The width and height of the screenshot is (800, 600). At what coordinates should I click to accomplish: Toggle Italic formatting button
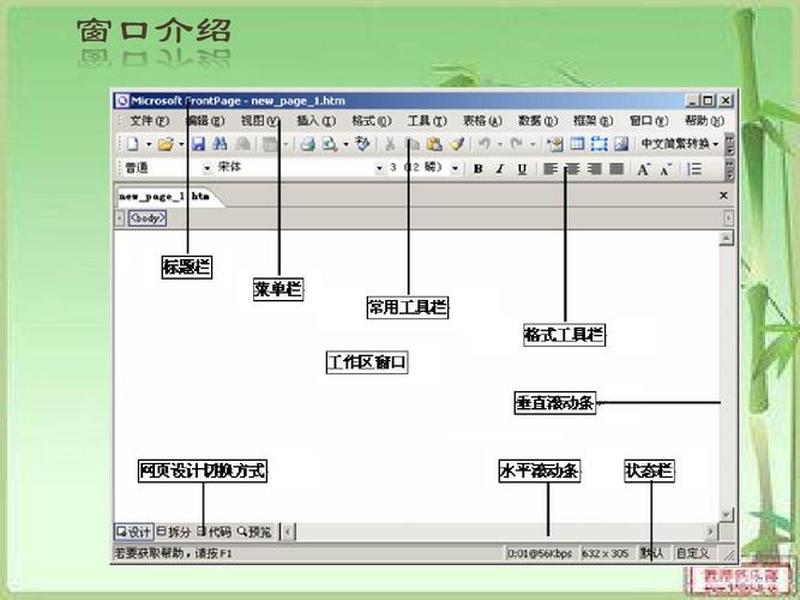(500, 169)
